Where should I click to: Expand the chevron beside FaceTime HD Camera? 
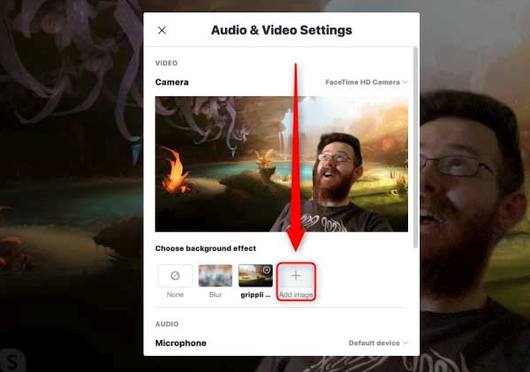click(405, 82)
